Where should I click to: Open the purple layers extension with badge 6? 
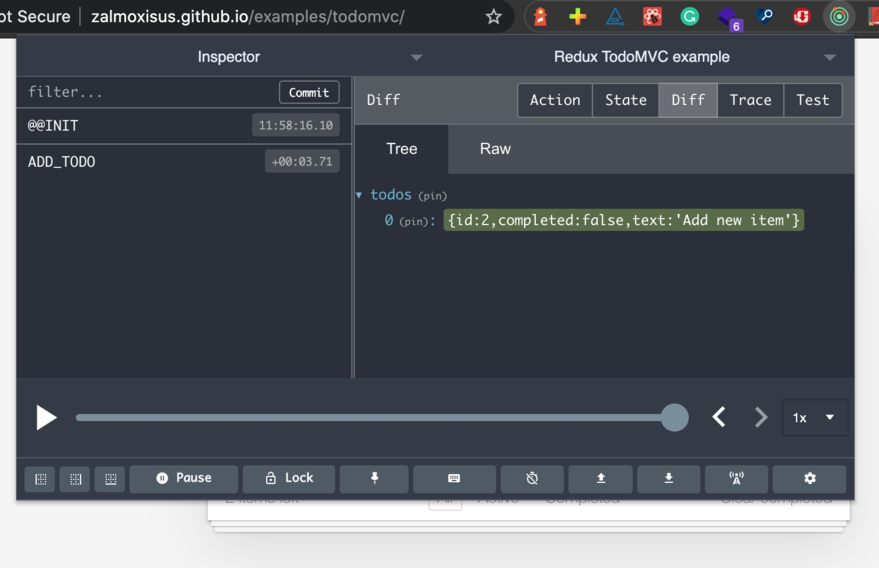pos(729,18)
